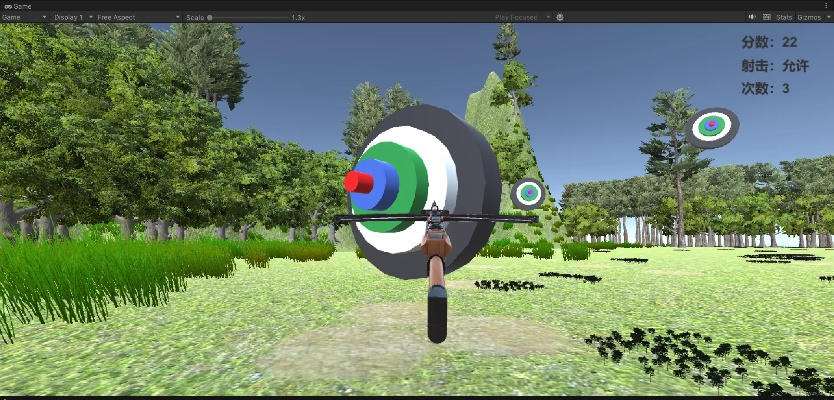Open the Game window three-dot menu
The width and height of the screenshot is (834, 400).
pyautogui.click(x=827, y=6)
